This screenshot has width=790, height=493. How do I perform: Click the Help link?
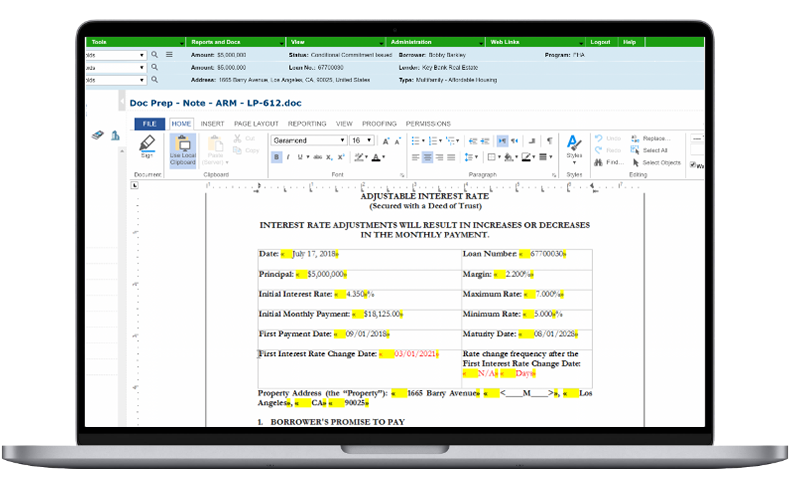[629, 42]
